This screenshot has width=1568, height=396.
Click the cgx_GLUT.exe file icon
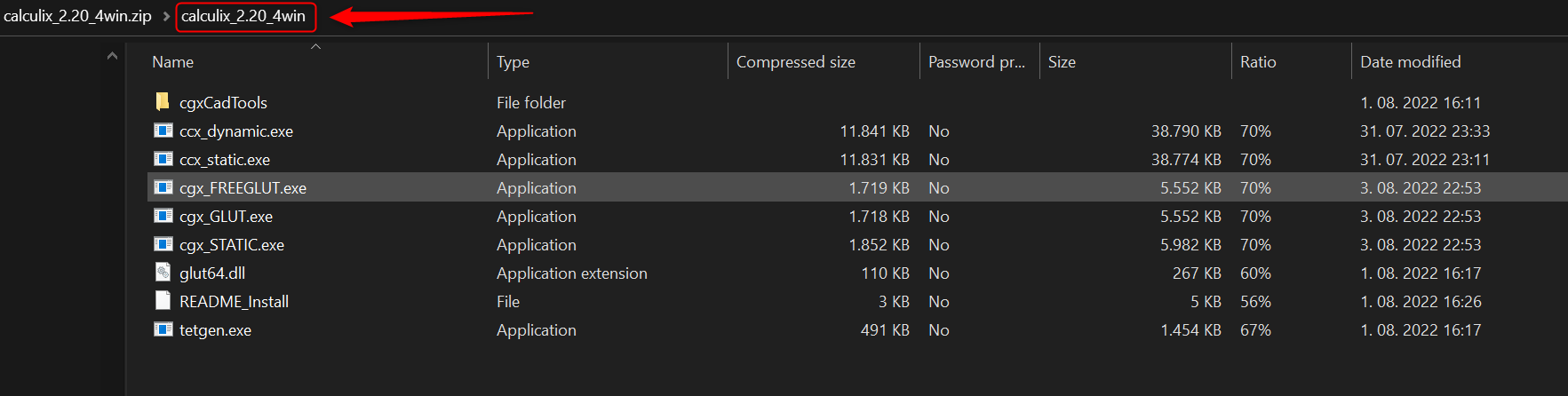[163, 216]
